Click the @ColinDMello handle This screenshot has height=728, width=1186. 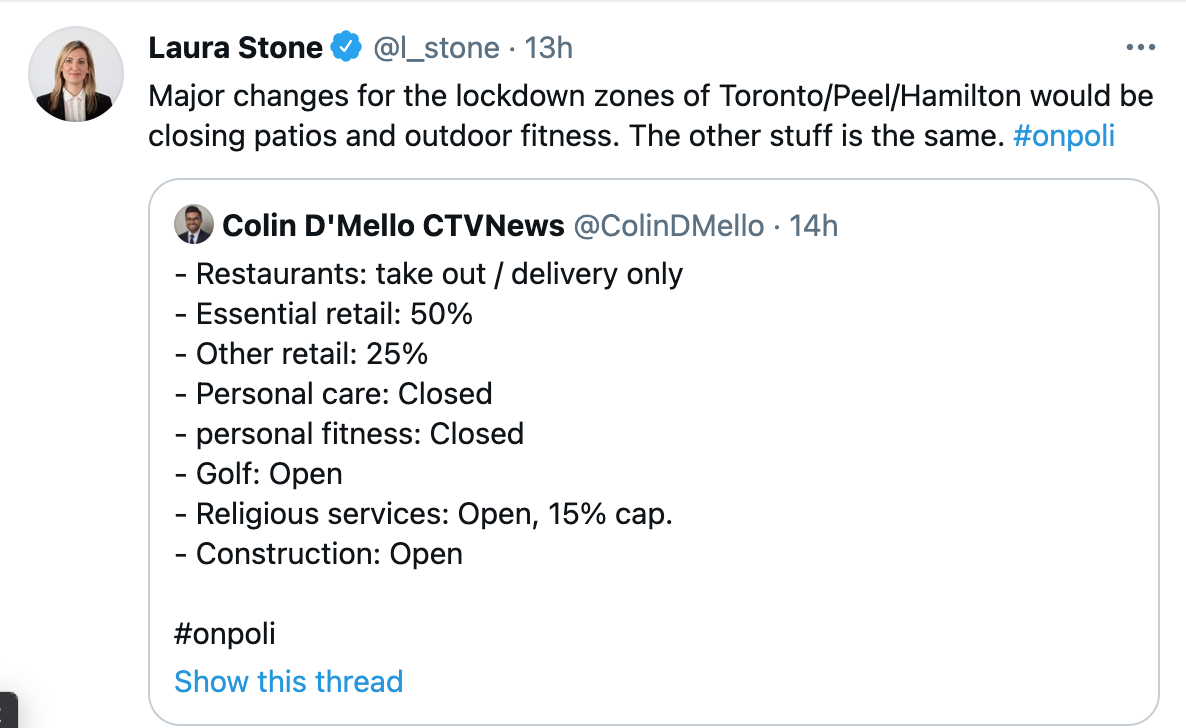(669, 226)
